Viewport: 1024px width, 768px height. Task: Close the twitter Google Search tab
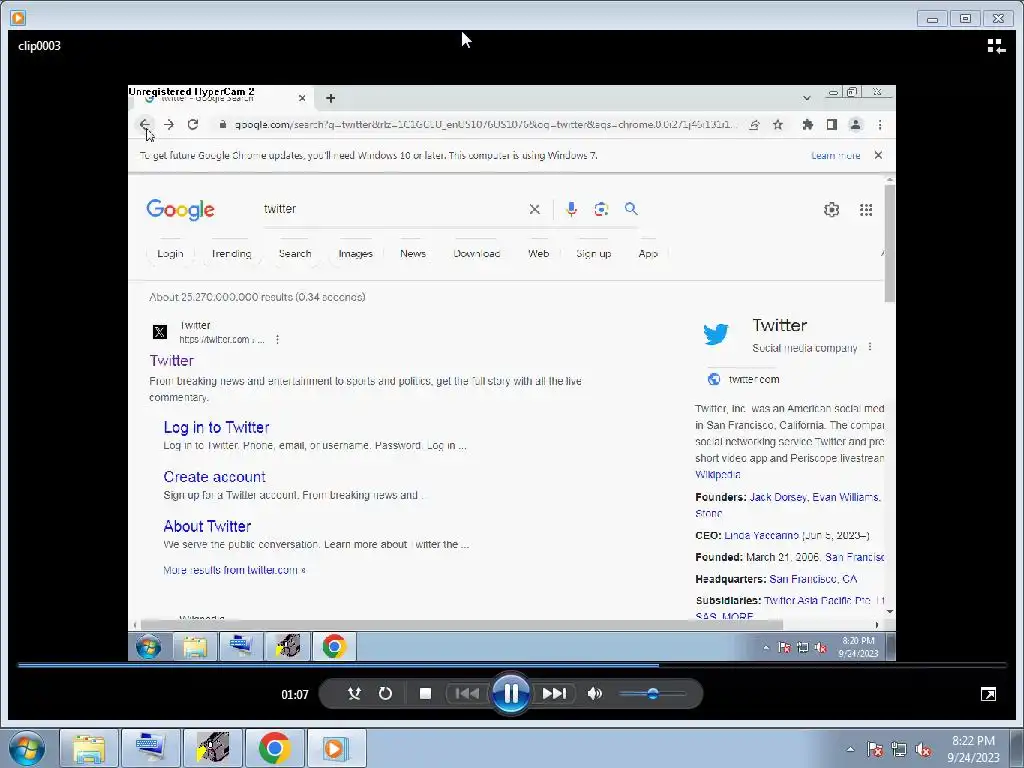coord(302,98)
